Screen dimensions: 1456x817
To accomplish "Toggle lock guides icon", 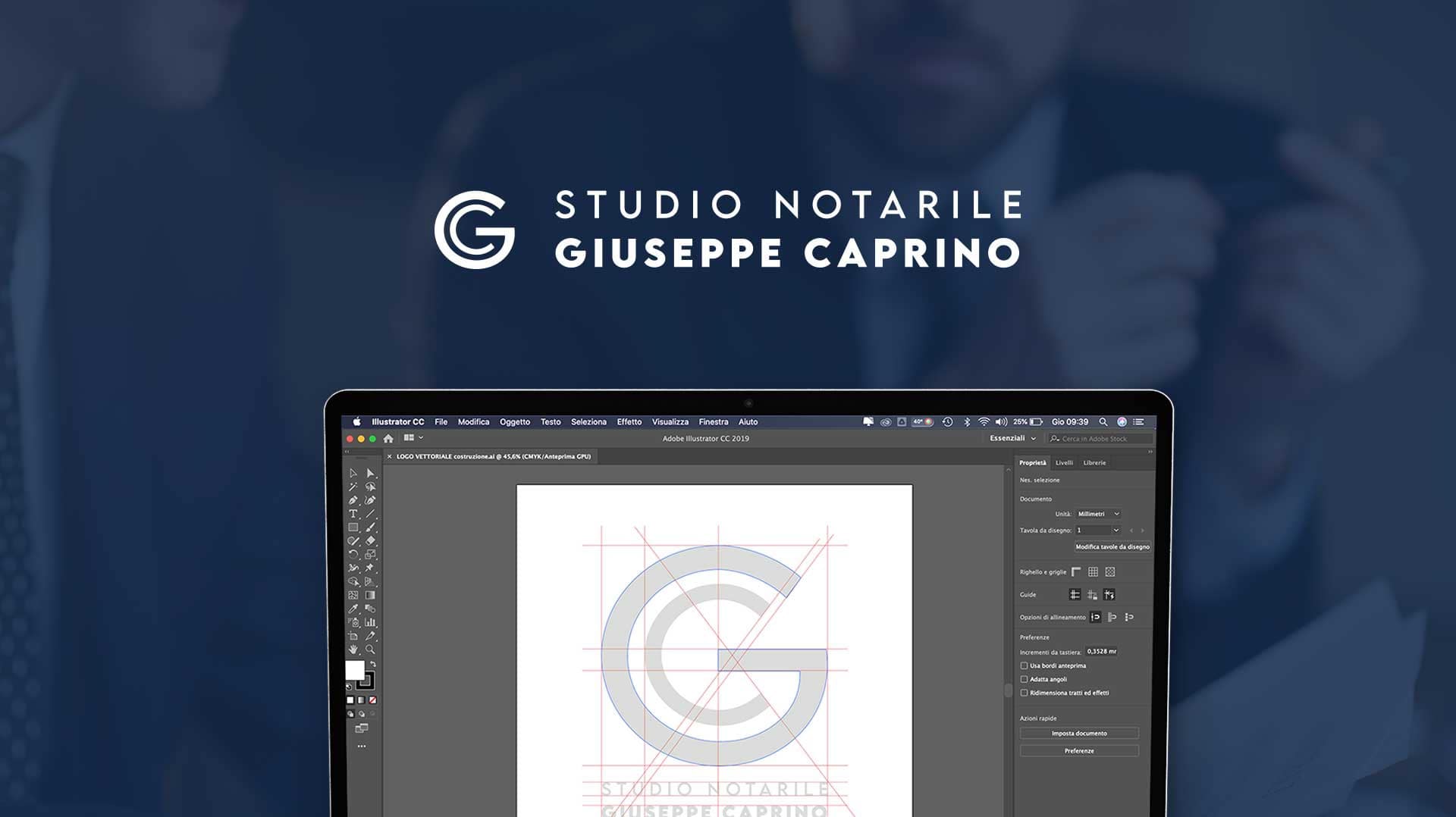I will click(1092, 594).
